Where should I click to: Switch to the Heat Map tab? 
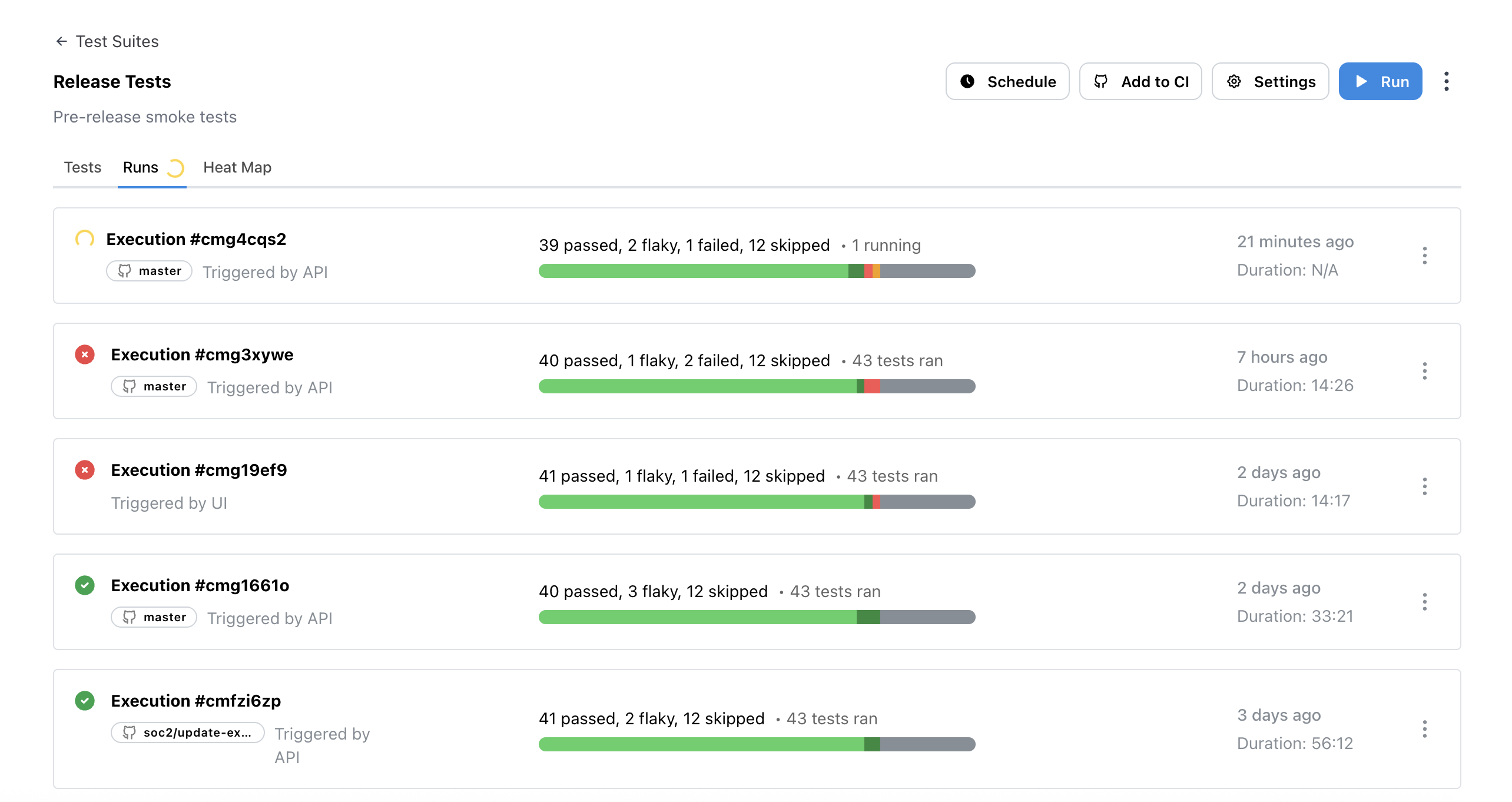[237, 167]
